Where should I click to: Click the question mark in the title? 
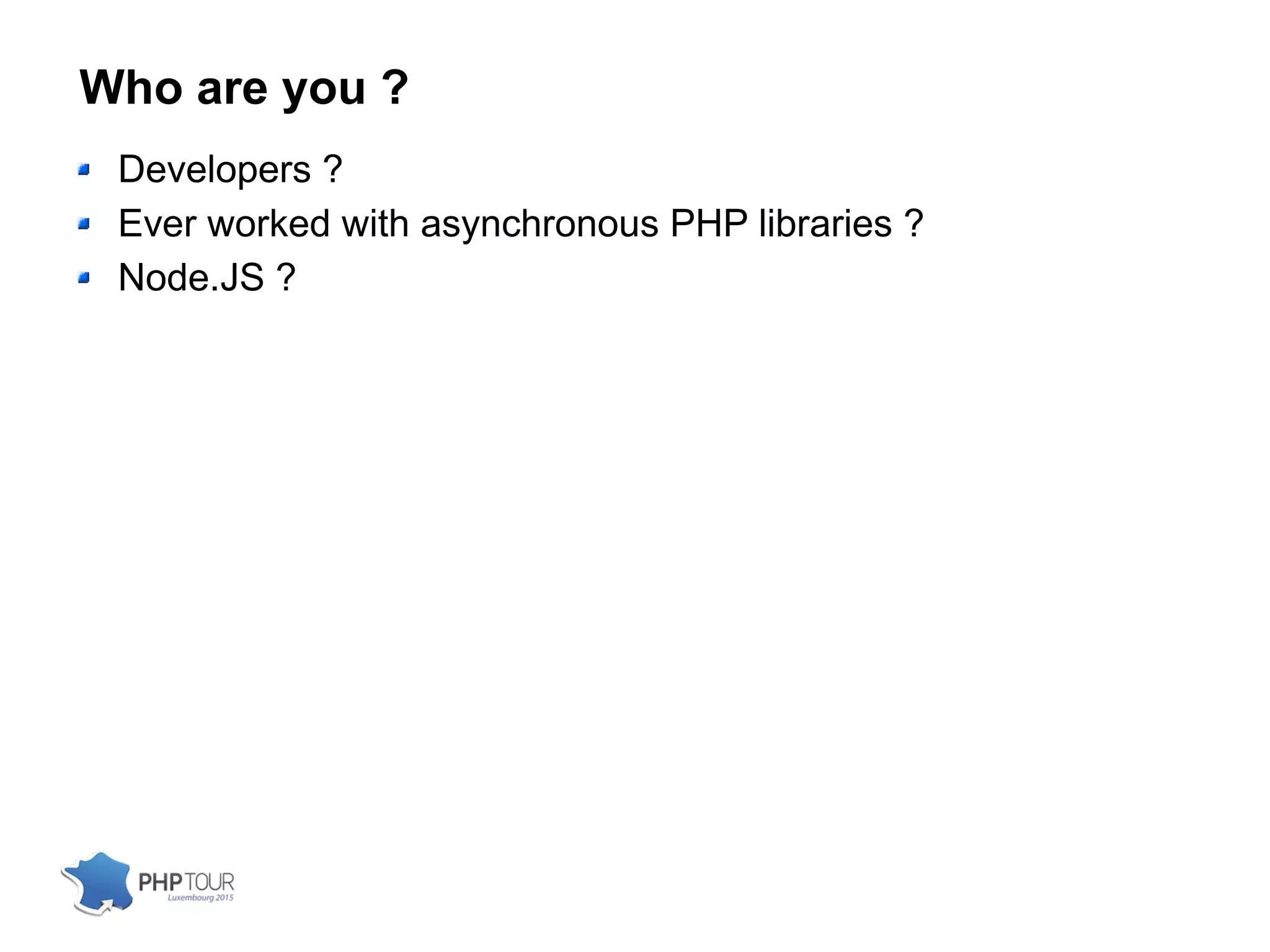[395, 87]
